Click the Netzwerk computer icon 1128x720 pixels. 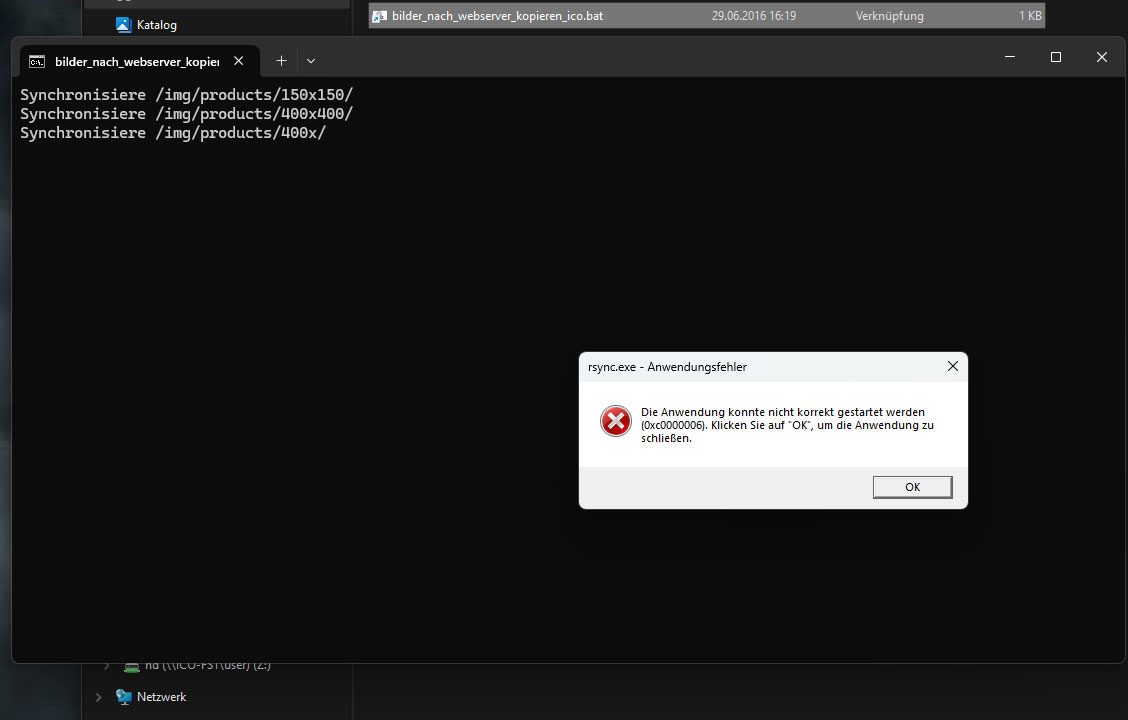(x=124, y=697)
